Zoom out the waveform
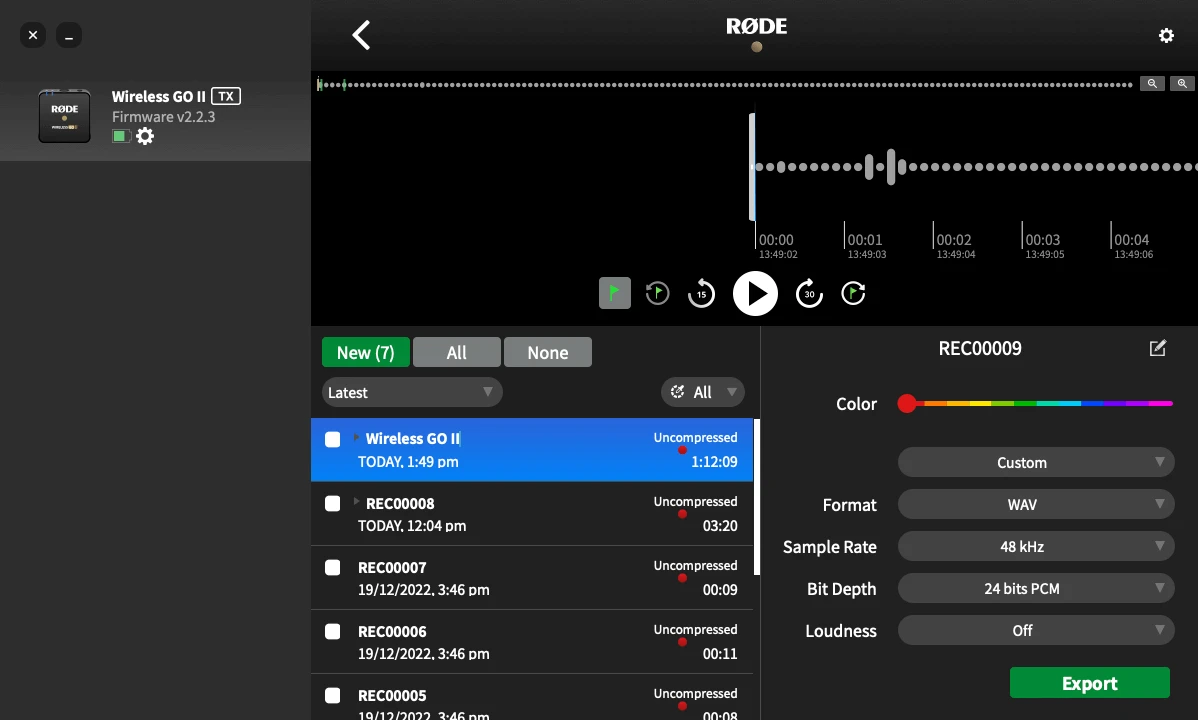Viewport: 1198px width, 720px height. point(1153,84)
